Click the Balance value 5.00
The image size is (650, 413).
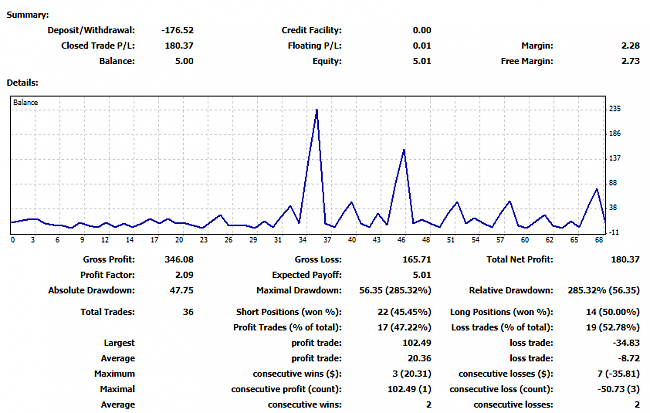click(x=184, y=61)
